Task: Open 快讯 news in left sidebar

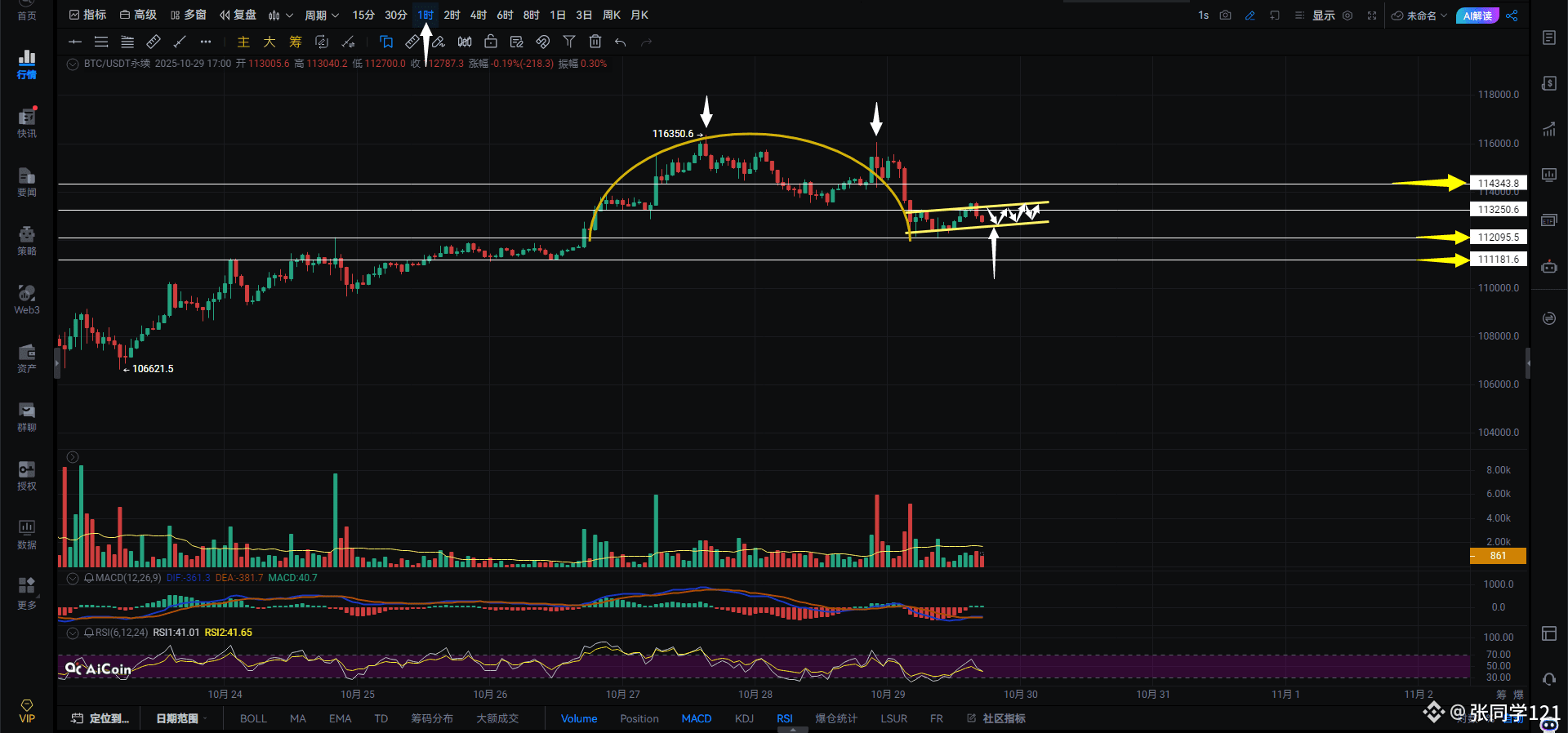Action: pyautogui.click(x=27, y=122)
